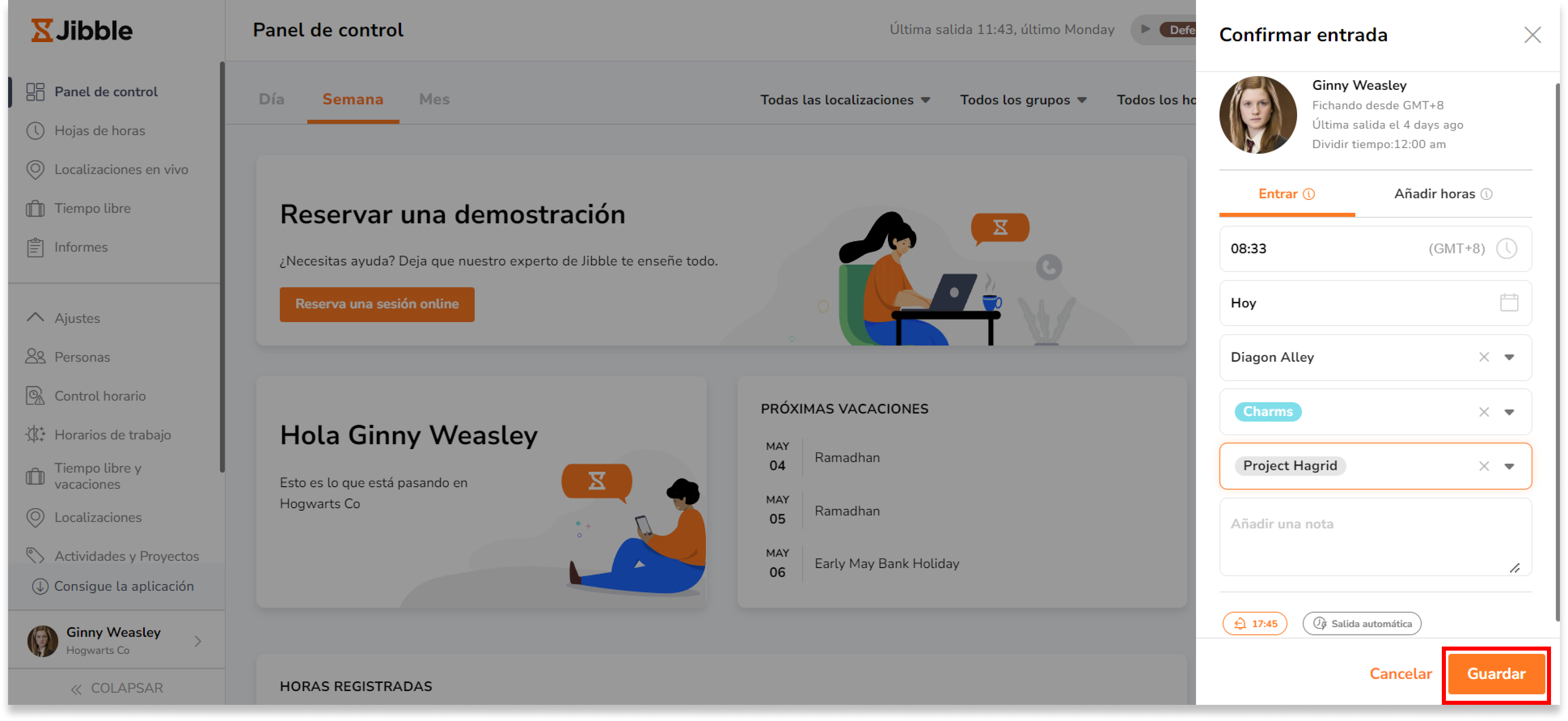
Task: Click the info icon beside Añadir horas
Action: pyautogui.click(x=1486, y=194)
